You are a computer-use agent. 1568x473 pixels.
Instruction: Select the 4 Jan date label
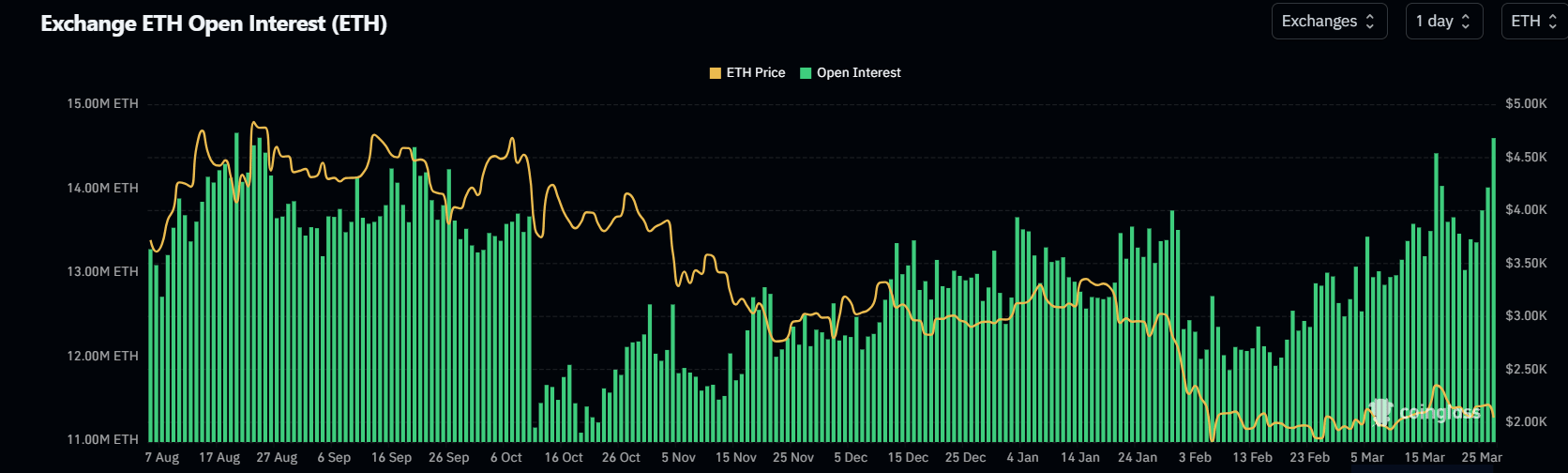coord(1022,458)
